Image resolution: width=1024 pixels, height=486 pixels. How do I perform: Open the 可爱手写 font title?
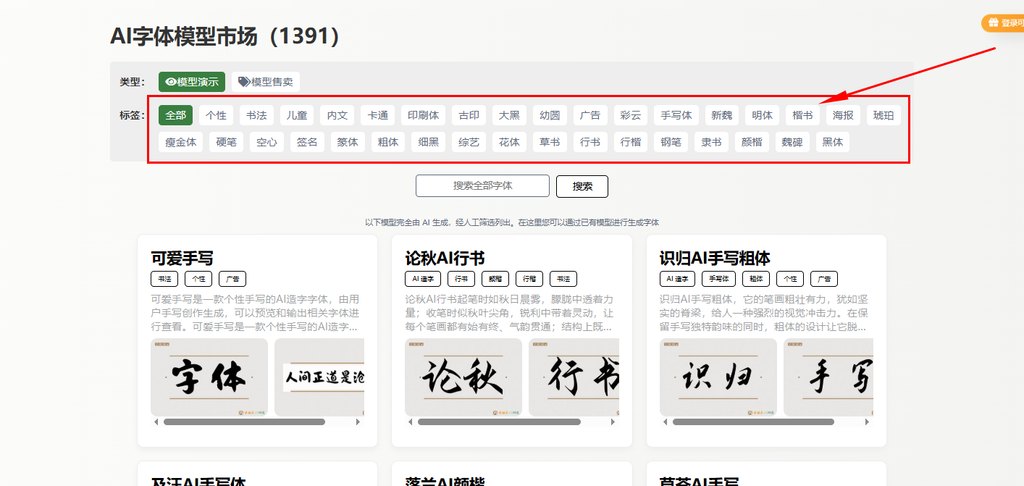(182, 257)
